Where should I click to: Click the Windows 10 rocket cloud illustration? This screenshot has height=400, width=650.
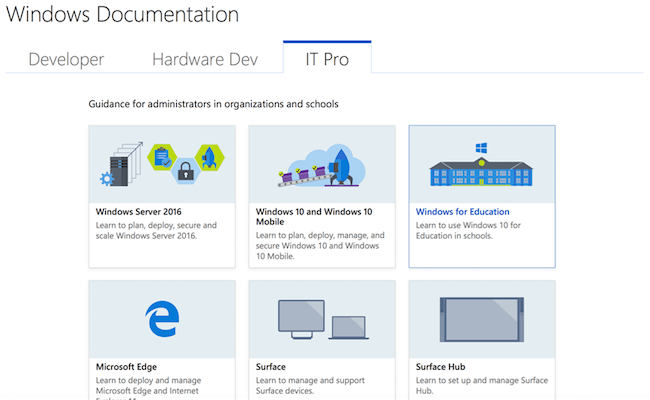click(x=322, y=165)
